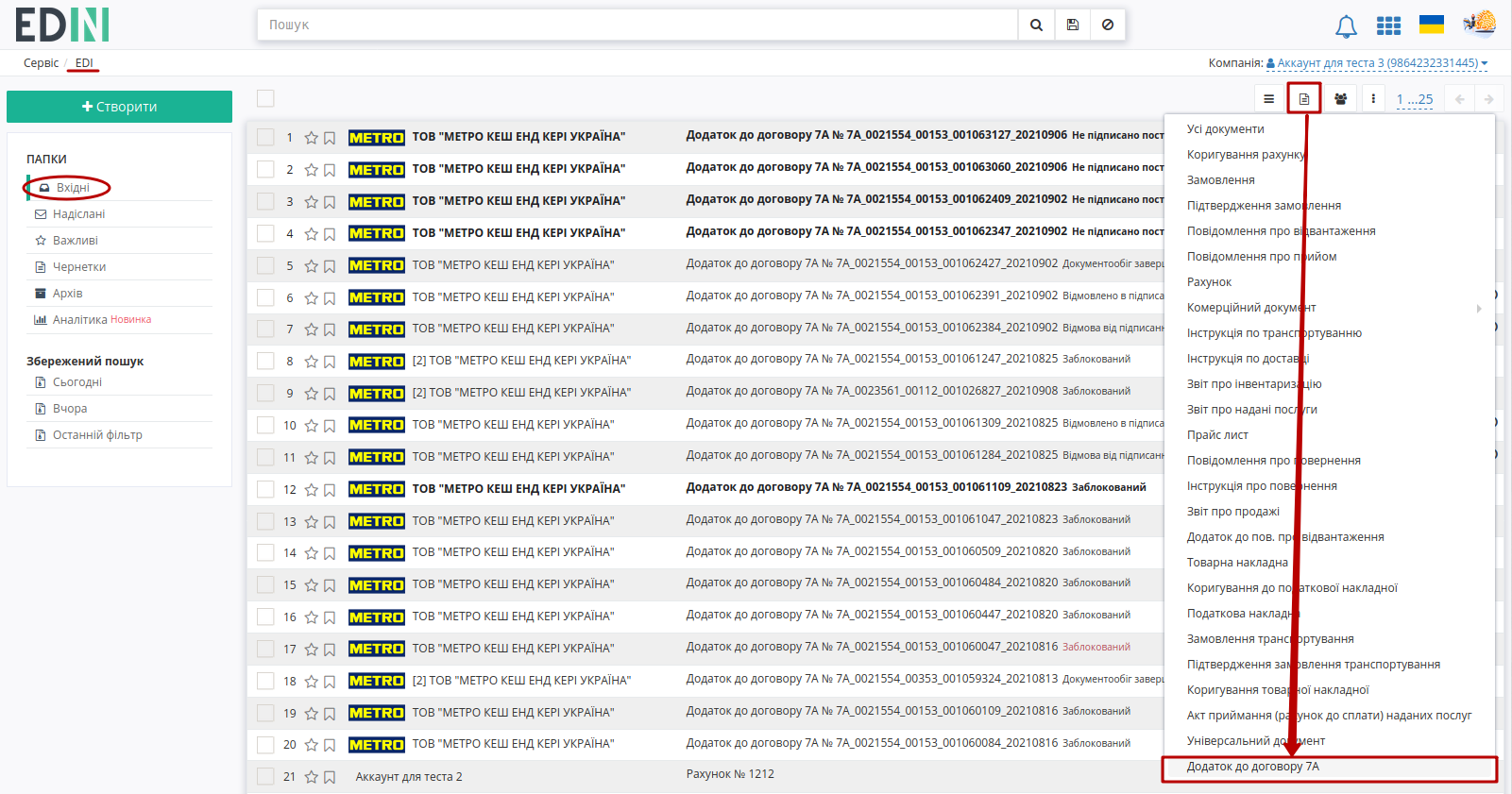Screen dimensions: 1512x794
Task: Select checkbox for row 4
Action: click(x=265, y=233)
